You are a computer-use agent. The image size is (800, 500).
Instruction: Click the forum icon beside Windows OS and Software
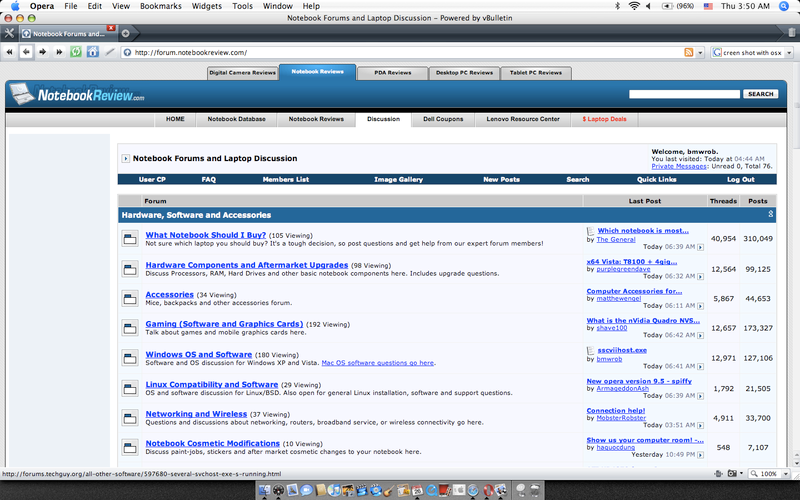pos(130,358)
